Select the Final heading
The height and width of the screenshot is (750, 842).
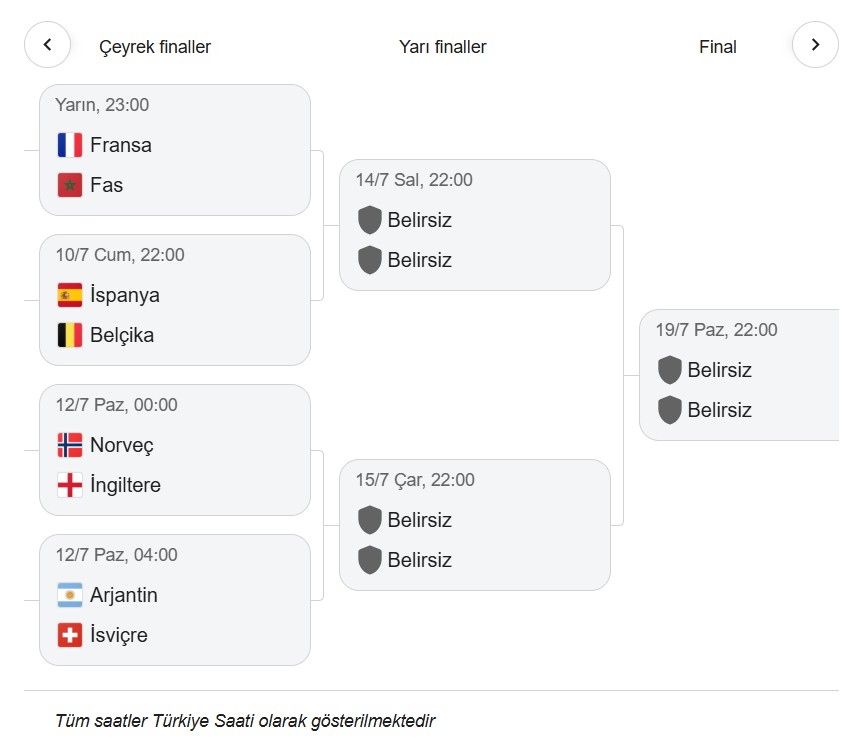point(717,47)
